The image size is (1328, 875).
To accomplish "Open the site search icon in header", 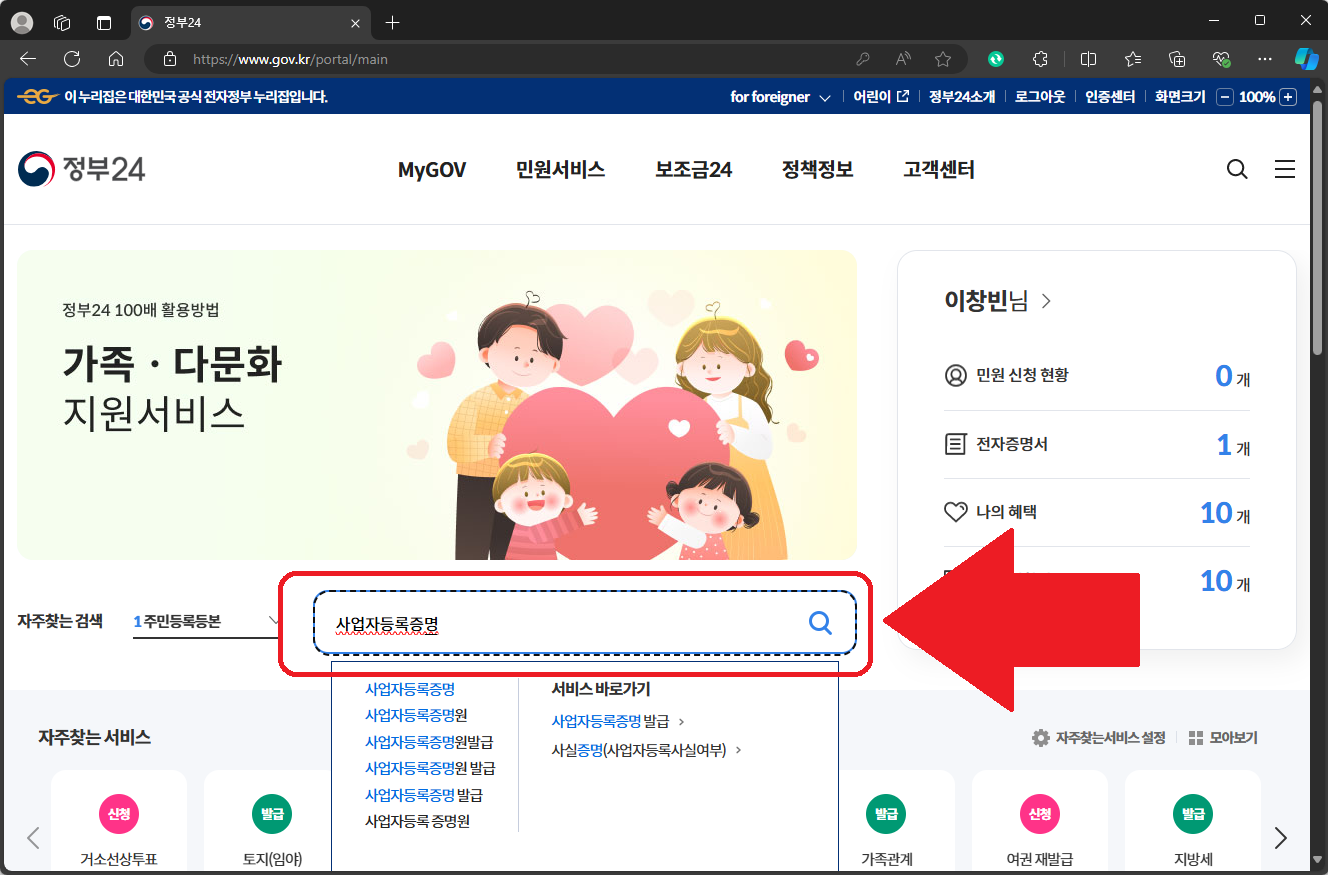I will [x=1237, y=170].
